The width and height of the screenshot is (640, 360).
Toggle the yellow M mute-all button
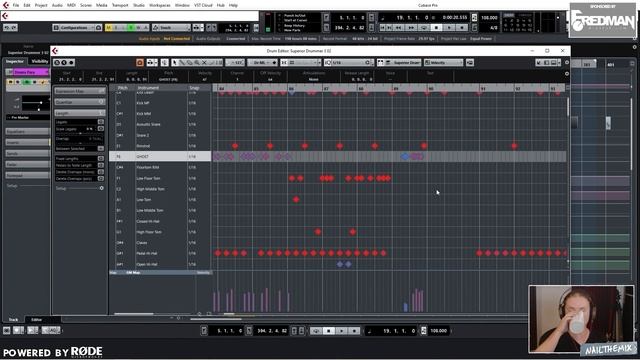[109, 28]
